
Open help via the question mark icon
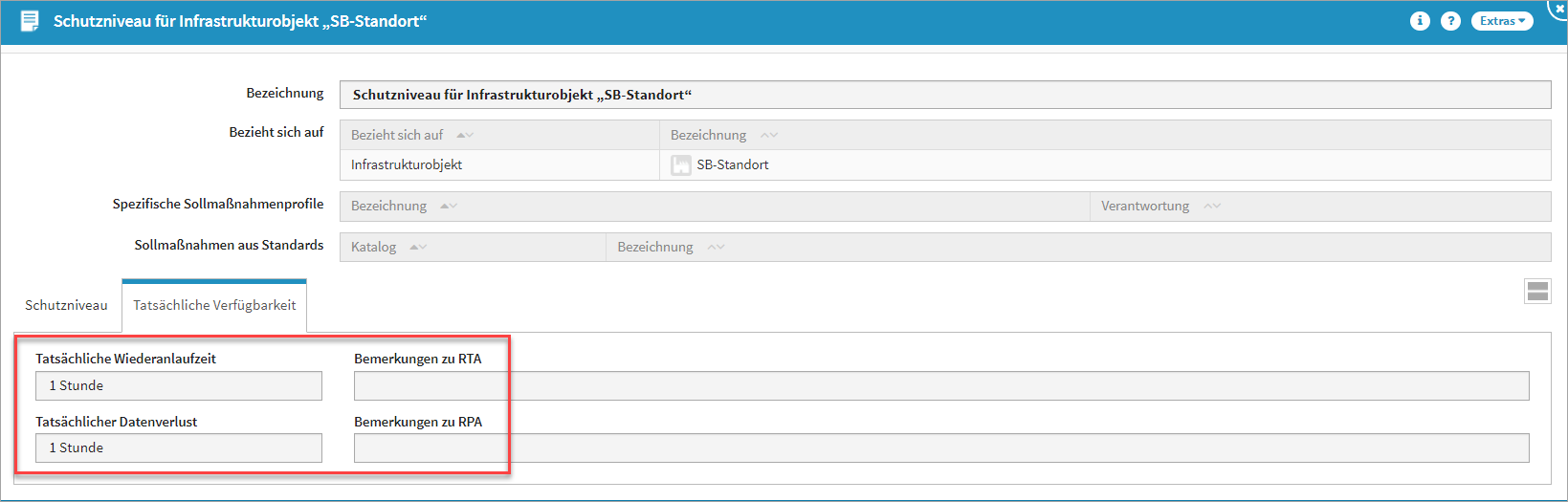click(x=1450, y=21)
